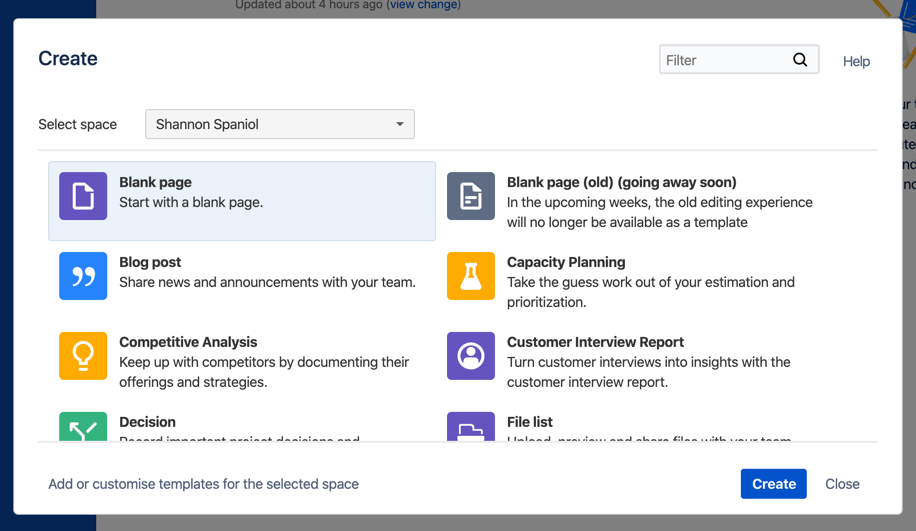
Task: Click the 'Blog post' title text
Action: point(150,262)
